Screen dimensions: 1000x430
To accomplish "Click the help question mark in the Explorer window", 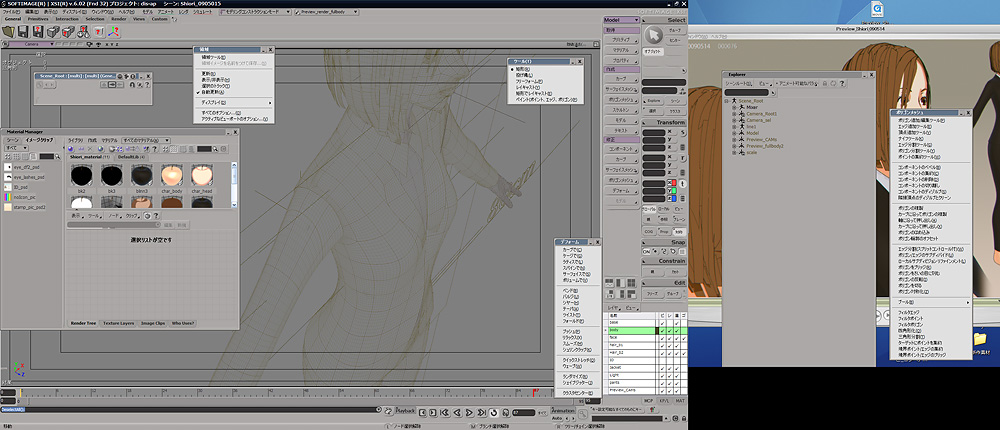I will [x=842, y=83].
